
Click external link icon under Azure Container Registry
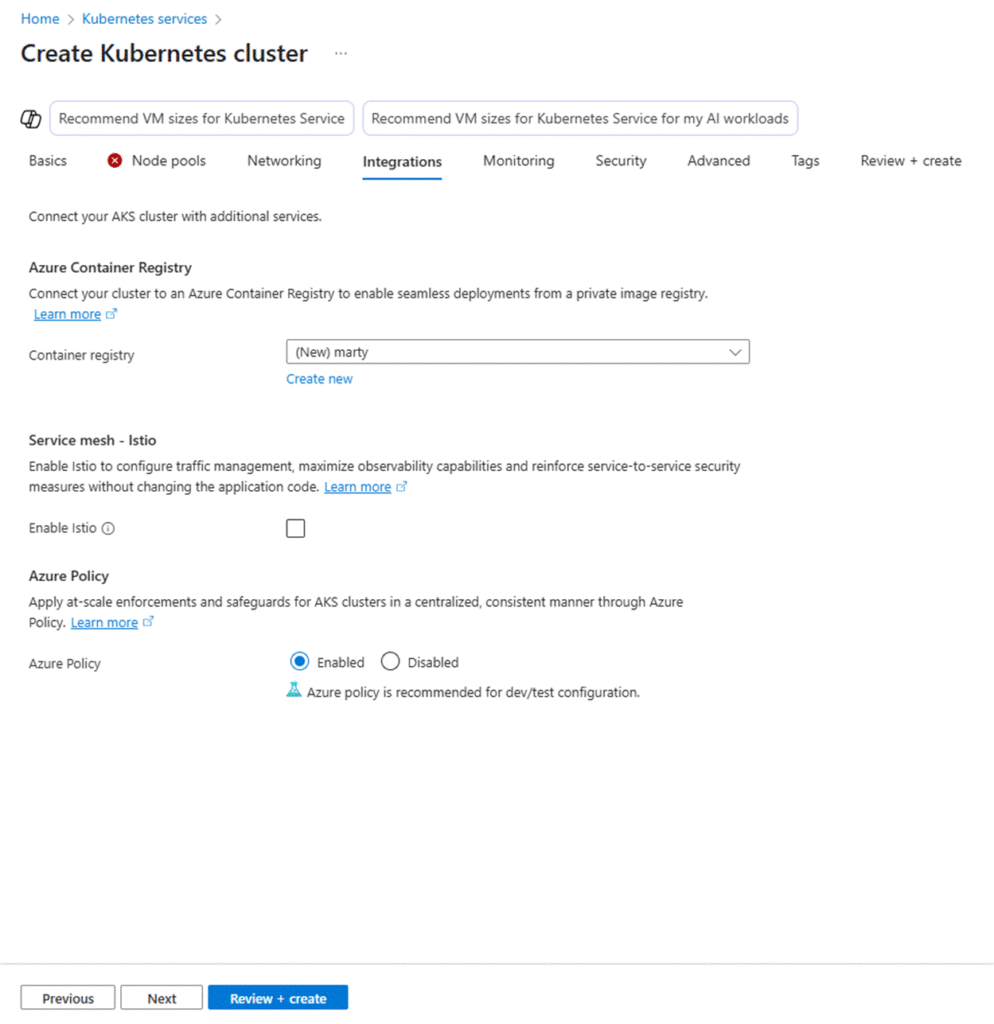tap(112, 314)
